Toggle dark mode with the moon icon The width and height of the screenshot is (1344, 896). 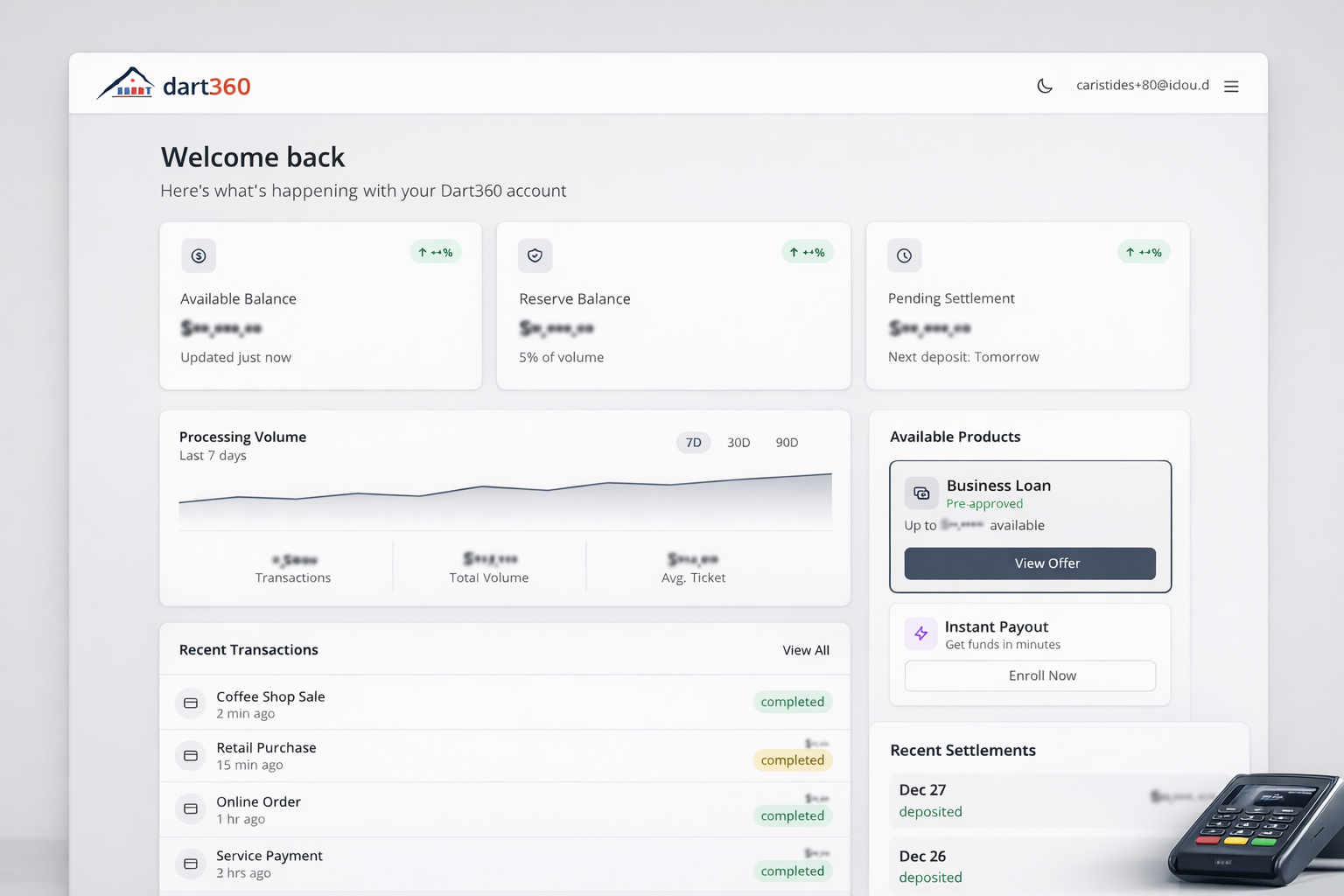[1045, 86]
